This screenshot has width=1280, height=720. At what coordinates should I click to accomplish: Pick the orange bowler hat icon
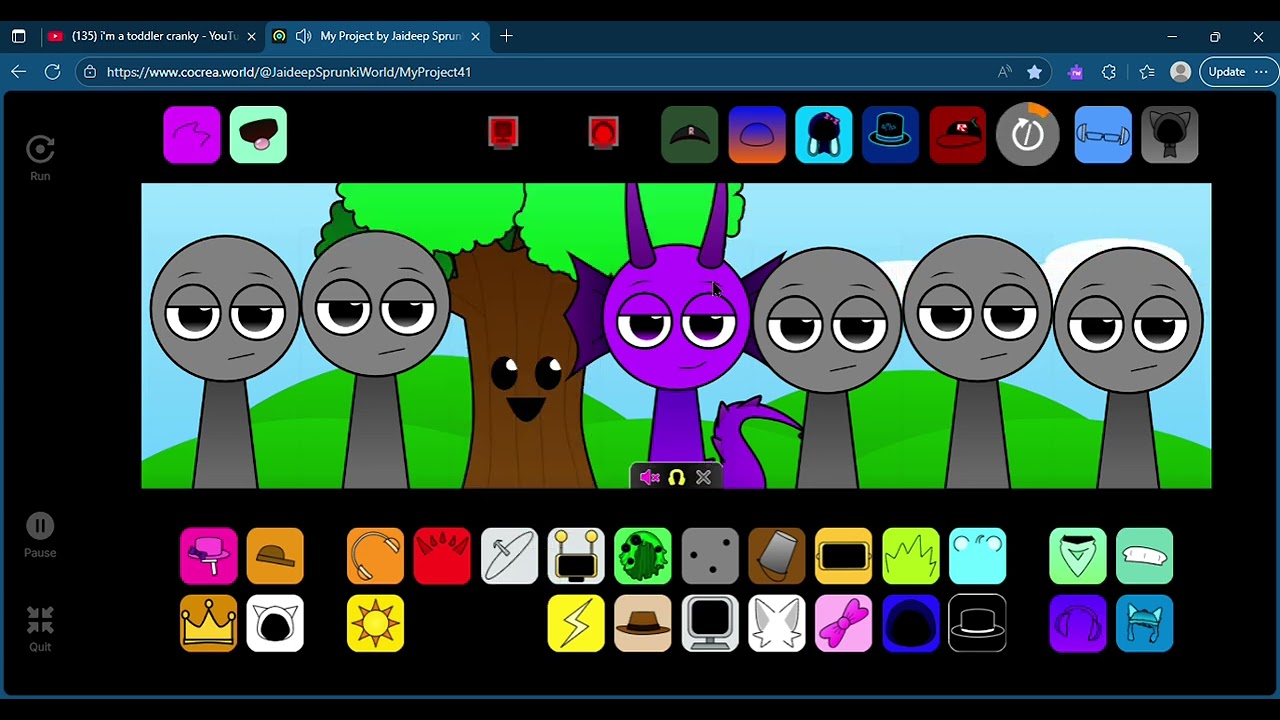(275, 556)
